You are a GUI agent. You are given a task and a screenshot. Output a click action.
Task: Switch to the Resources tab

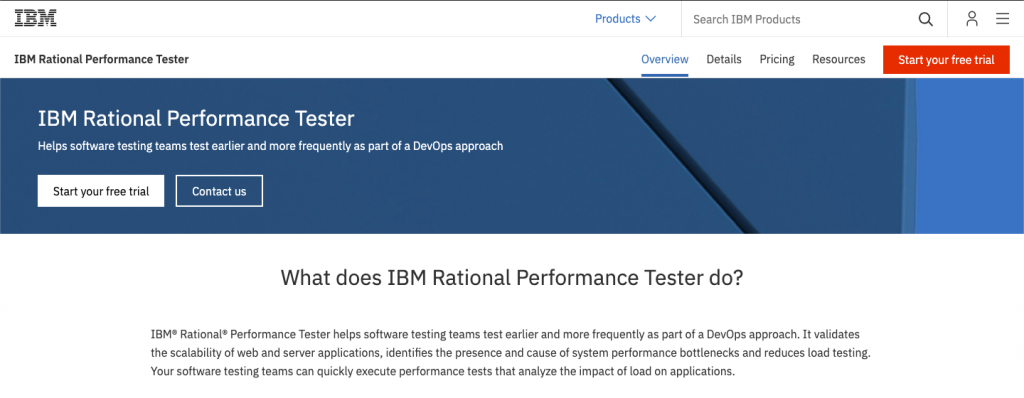click(839, 59)
